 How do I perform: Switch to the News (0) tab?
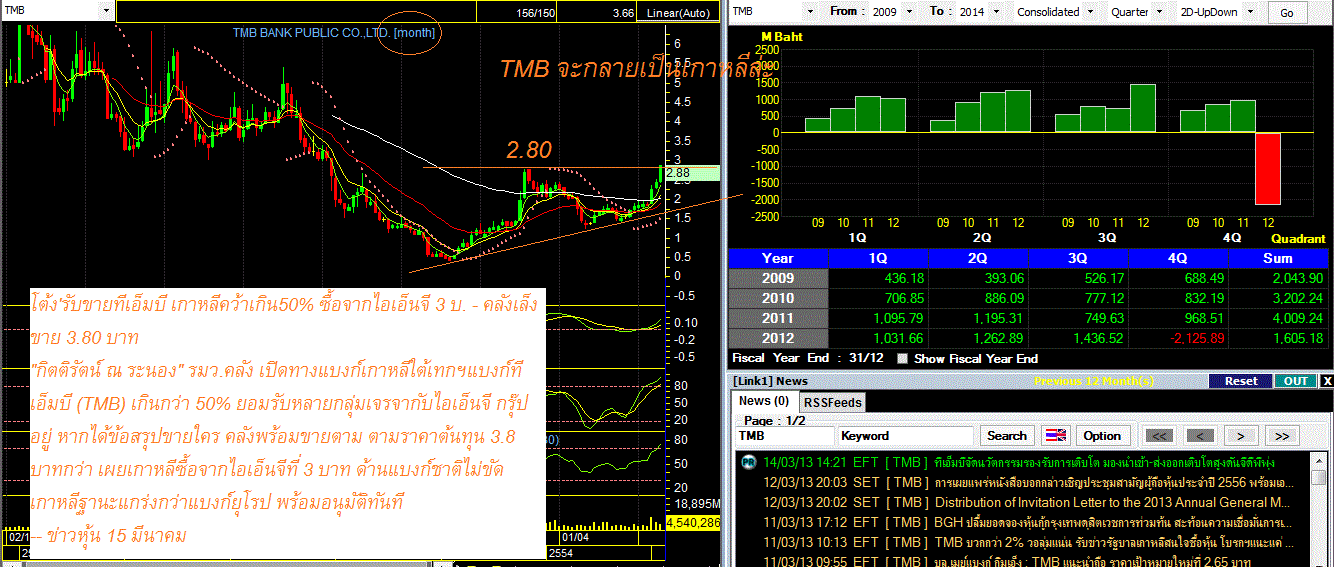pyautogui.click(x=763, y=401)
